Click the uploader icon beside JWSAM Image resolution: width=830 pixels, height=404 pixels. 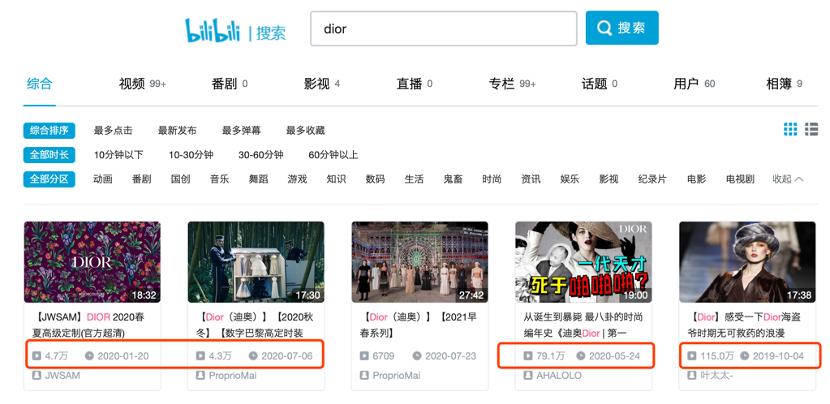37,375
